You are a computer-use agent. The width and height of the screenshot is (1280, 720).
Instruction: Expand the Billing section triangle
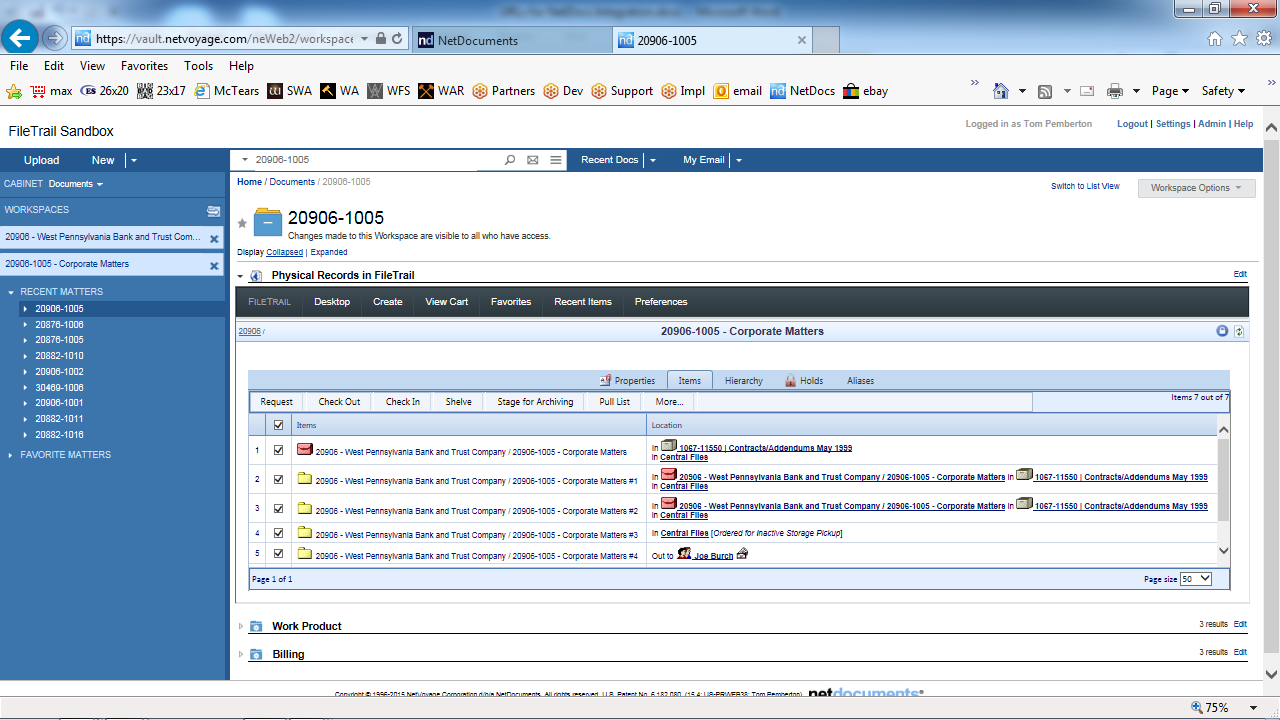[x=241, y=654]
